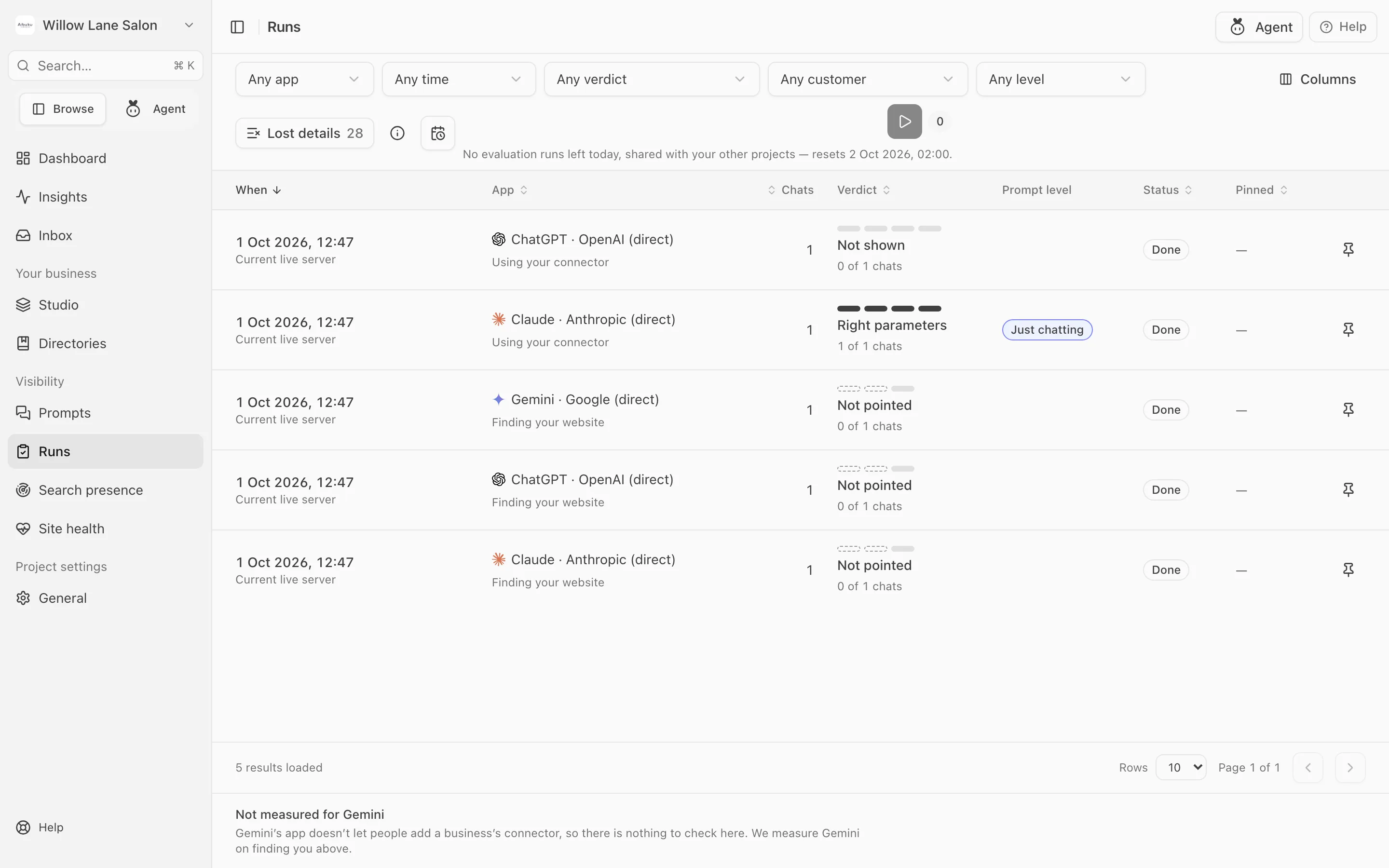Change the Rows per page selector
This screenshot has width=1389, height=868.
click(x=1181, y=768)
